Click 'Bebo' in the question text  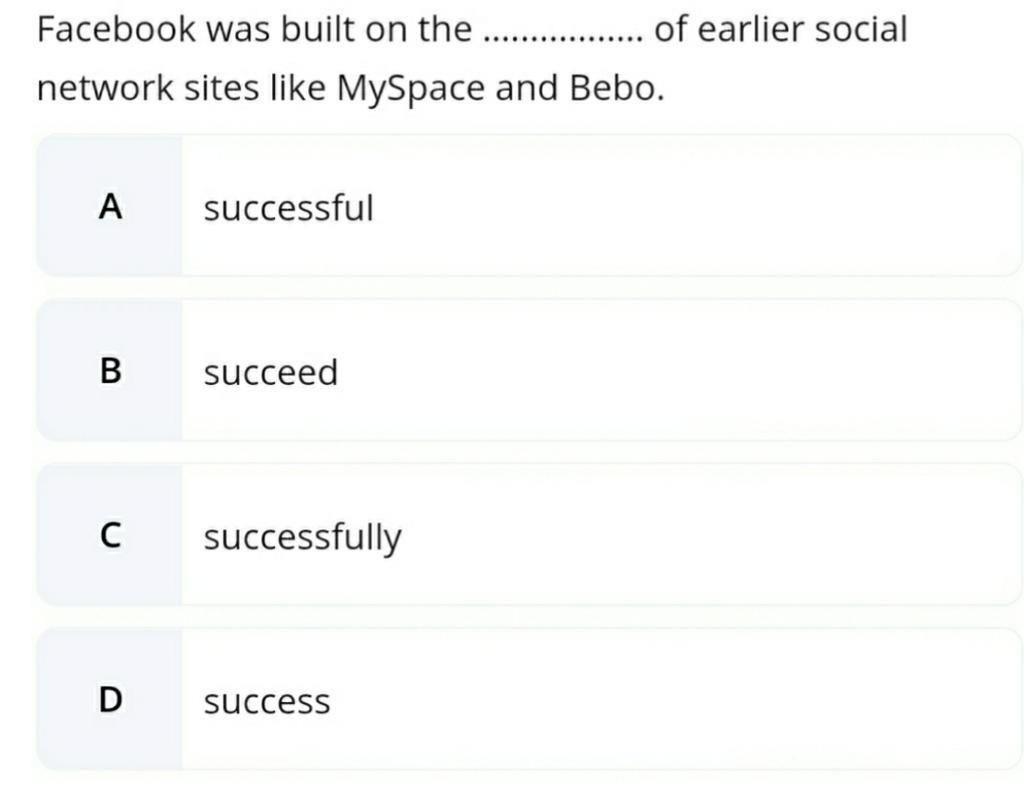pos(611,87)
